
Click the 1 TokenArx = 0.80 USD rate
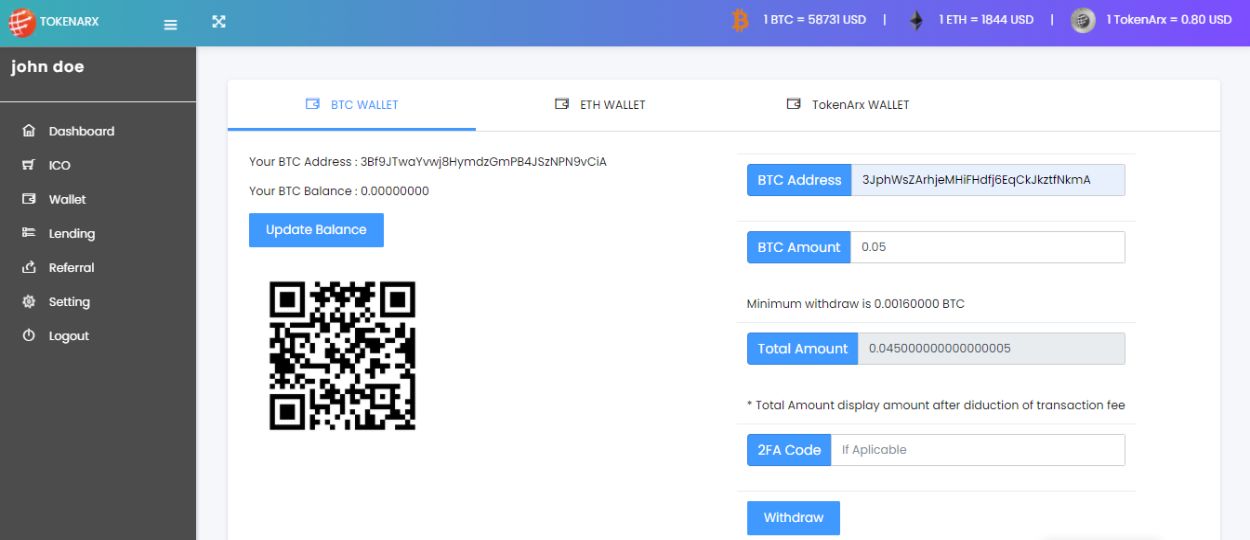(x=1168, y=20)
